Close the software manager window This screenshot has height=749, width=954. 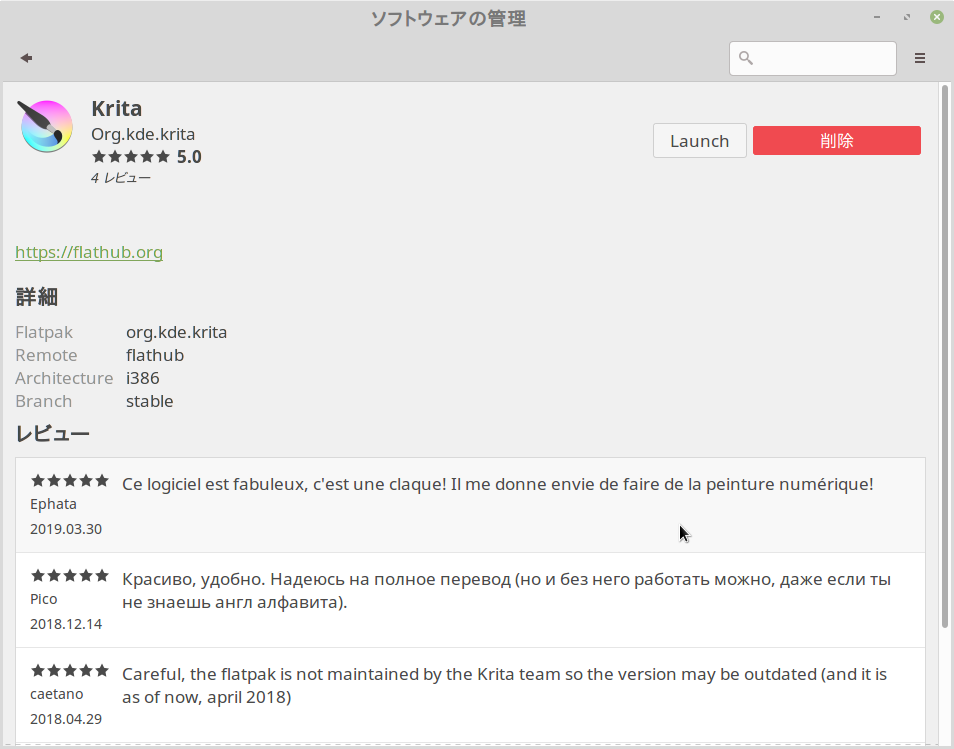pyautogui.click(x=937, y=17)
